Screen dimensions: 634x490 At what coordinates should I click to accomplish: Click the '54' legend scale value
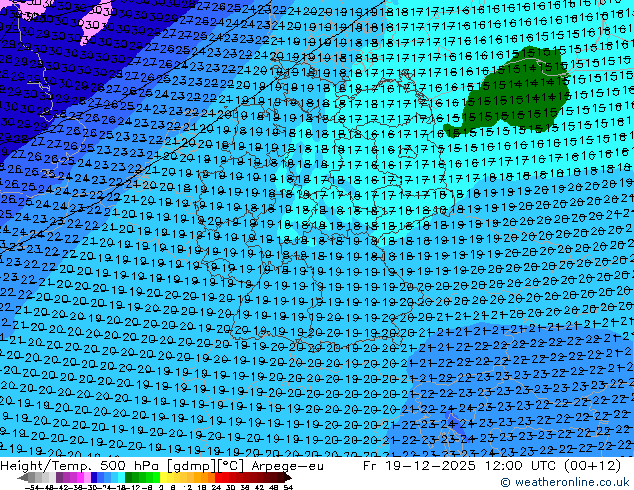(288, 487)
